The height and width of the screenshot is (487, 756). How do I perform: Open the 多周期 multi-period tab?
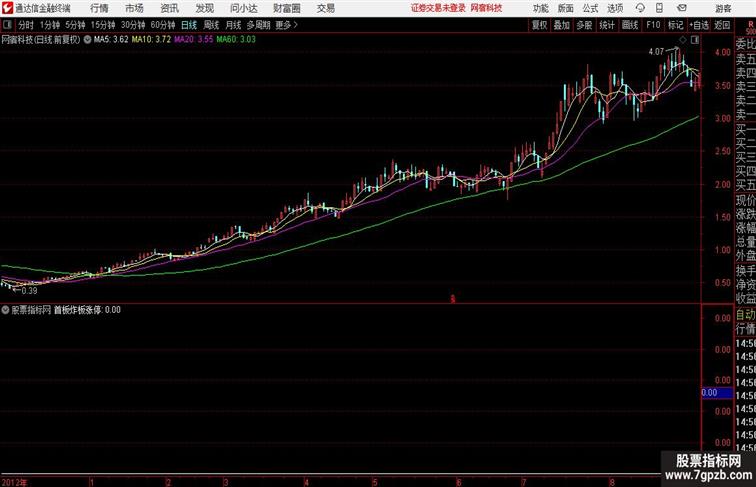pyautogui.click(x=258, y=25)
